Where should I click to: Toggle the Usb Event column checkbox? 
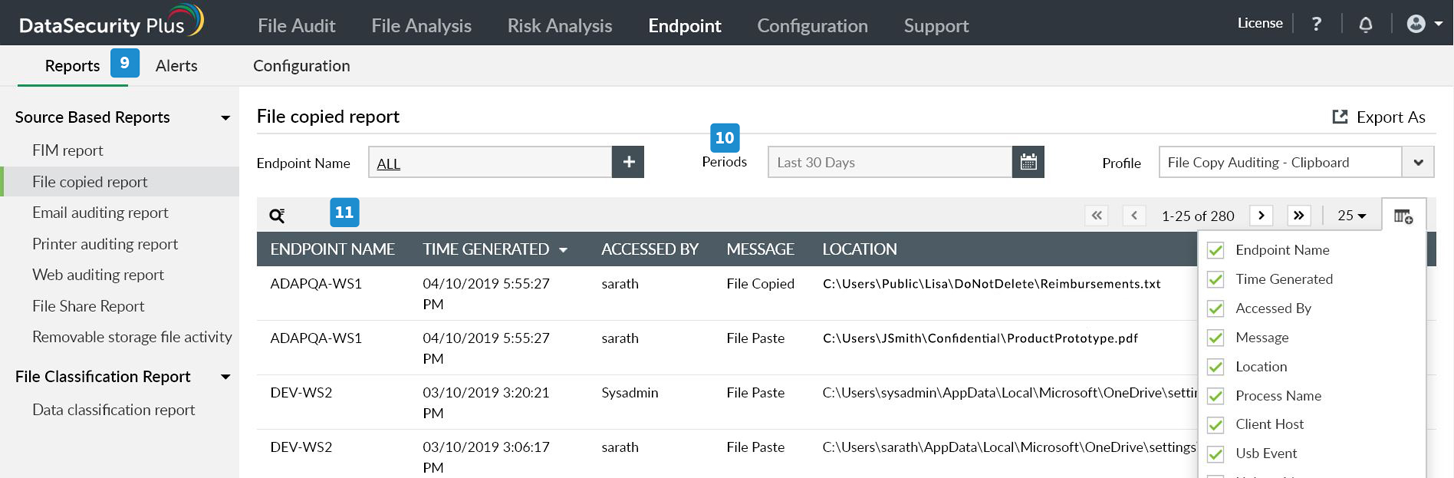pyautogui.click(x=1216, y=454)
